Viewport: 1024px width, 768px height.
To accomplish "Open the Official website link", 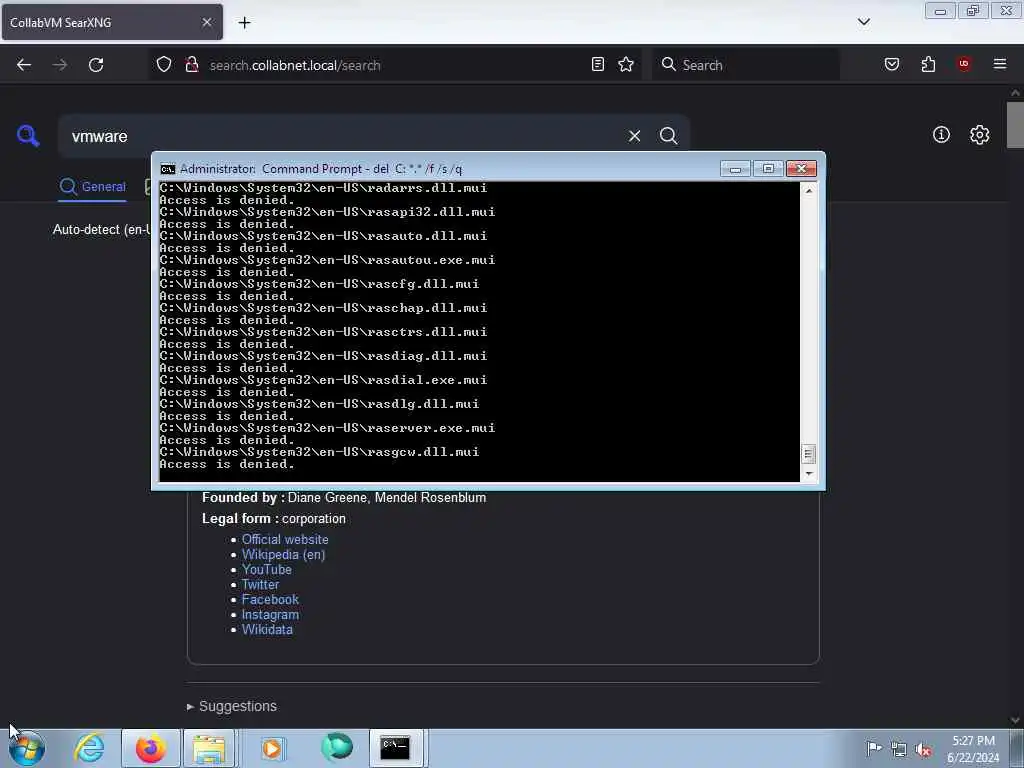I will click(285, 539).
